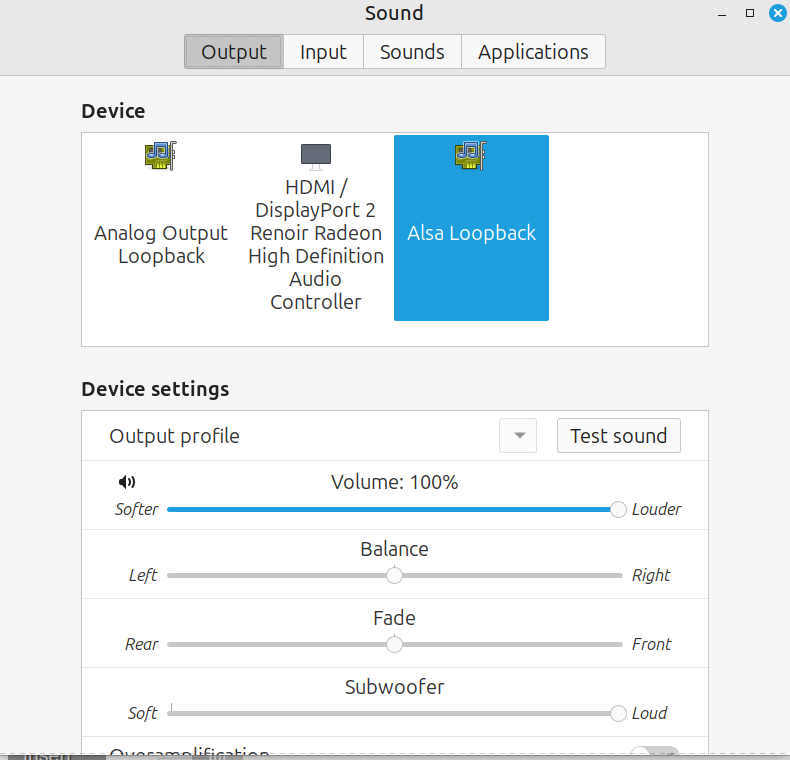Minimize the Sound window

coord(722,14)
